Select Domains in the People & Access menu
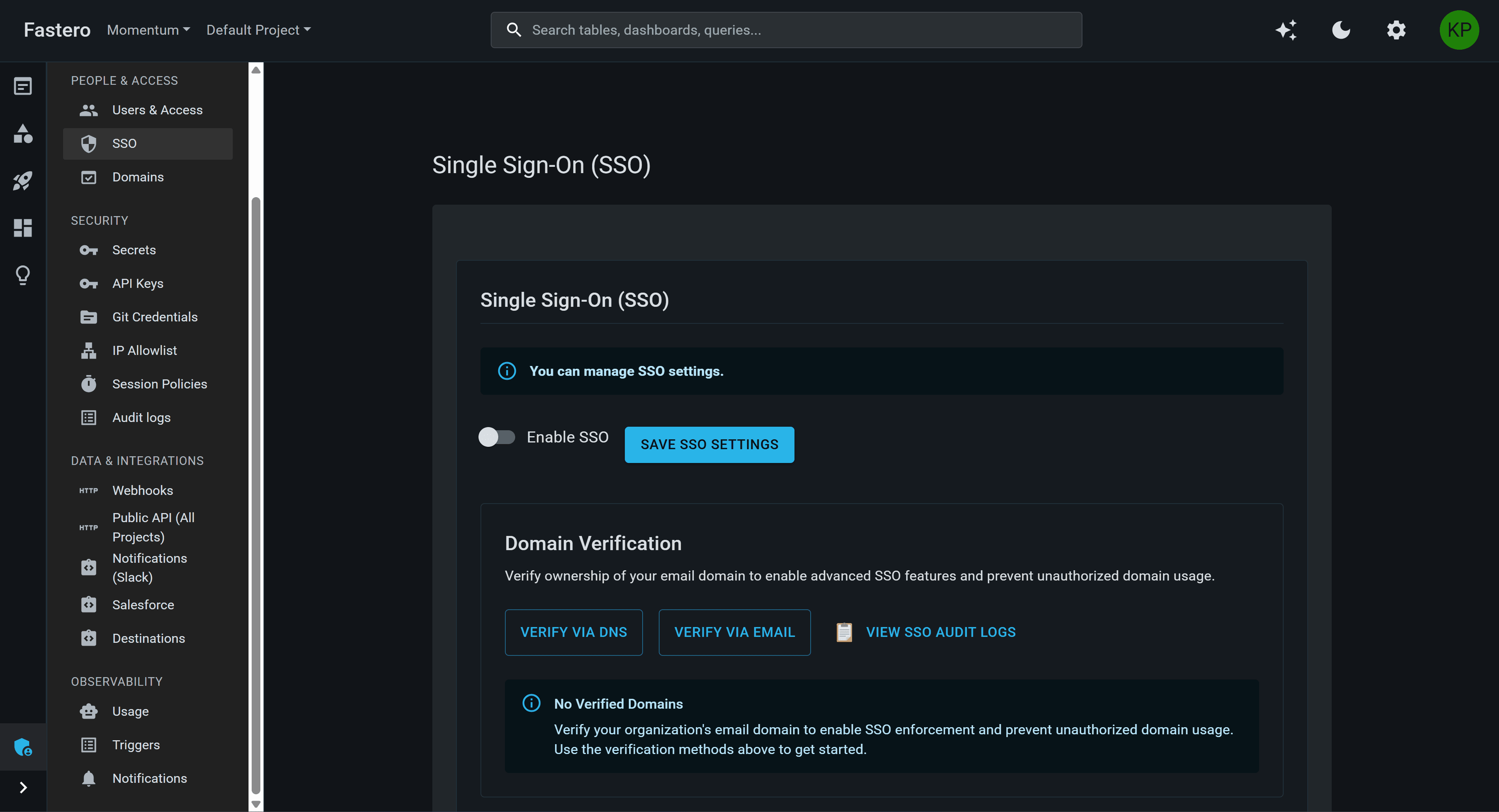The image size is (1499, 812). [x=138, y=177]
